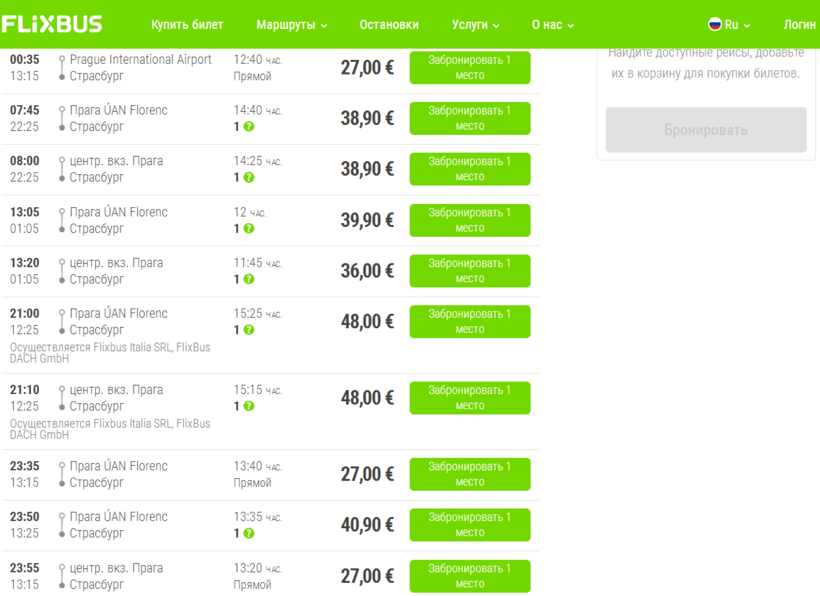Open the Ru language selector
This screenshot has height=596, width=820.
[x=730, y=25]
